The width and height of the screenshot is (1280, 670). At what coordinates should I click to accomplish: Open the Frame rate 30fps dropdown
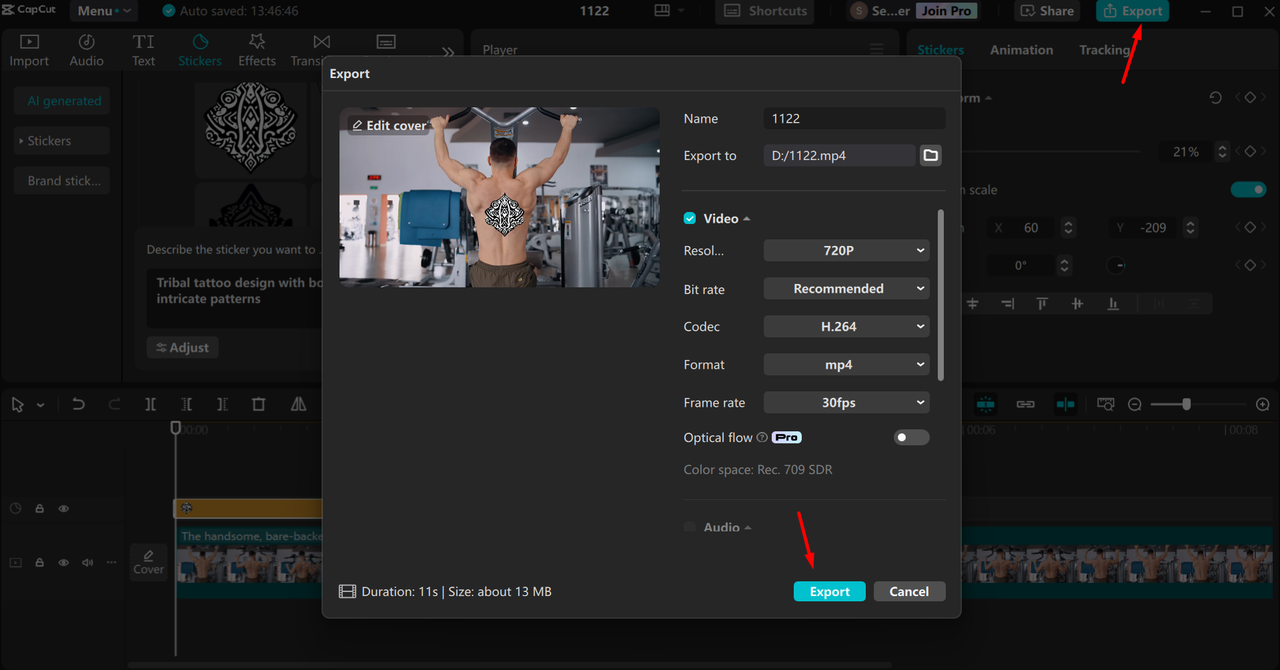846,403
